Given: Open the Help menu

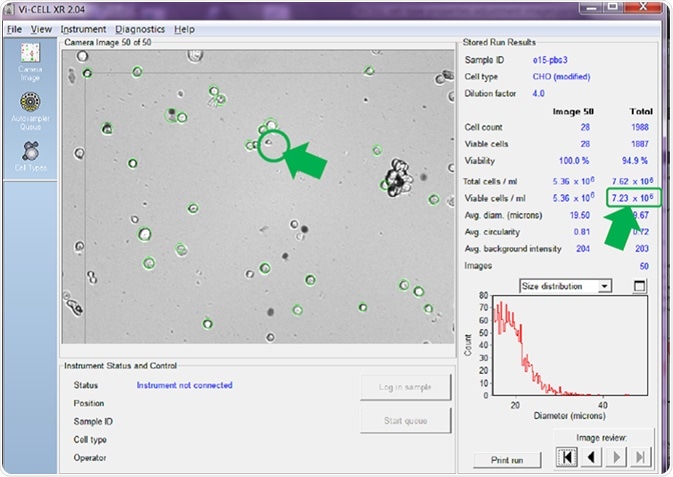Looking at the screenshot, I should coord(184,29).
